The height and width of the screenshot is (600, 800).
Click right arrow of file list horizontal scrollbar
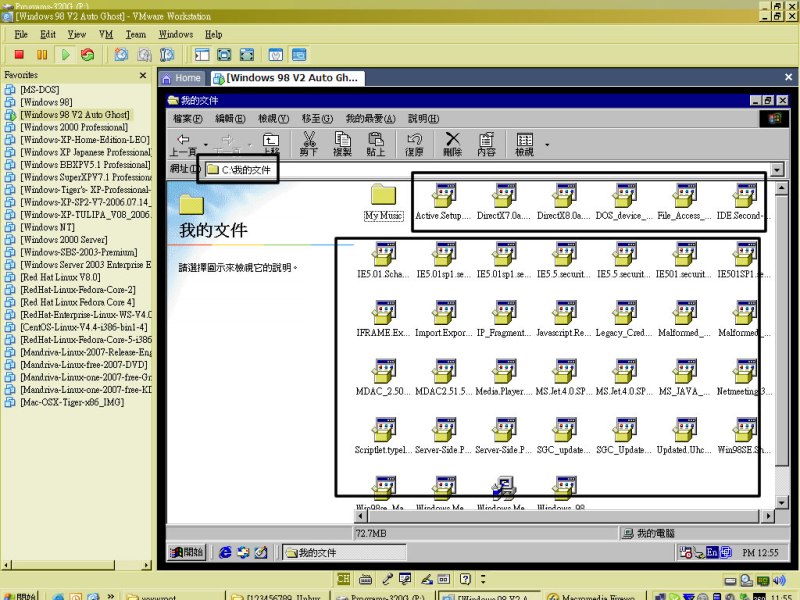[x=768, y=516]
